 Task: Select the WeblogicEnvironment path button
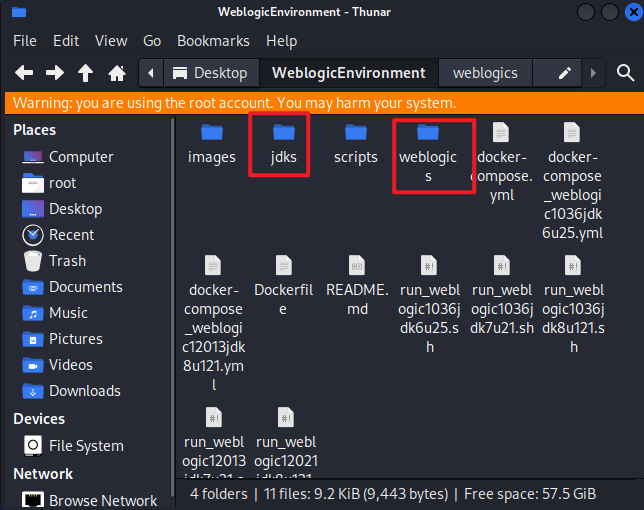click(x=348, y=73)
